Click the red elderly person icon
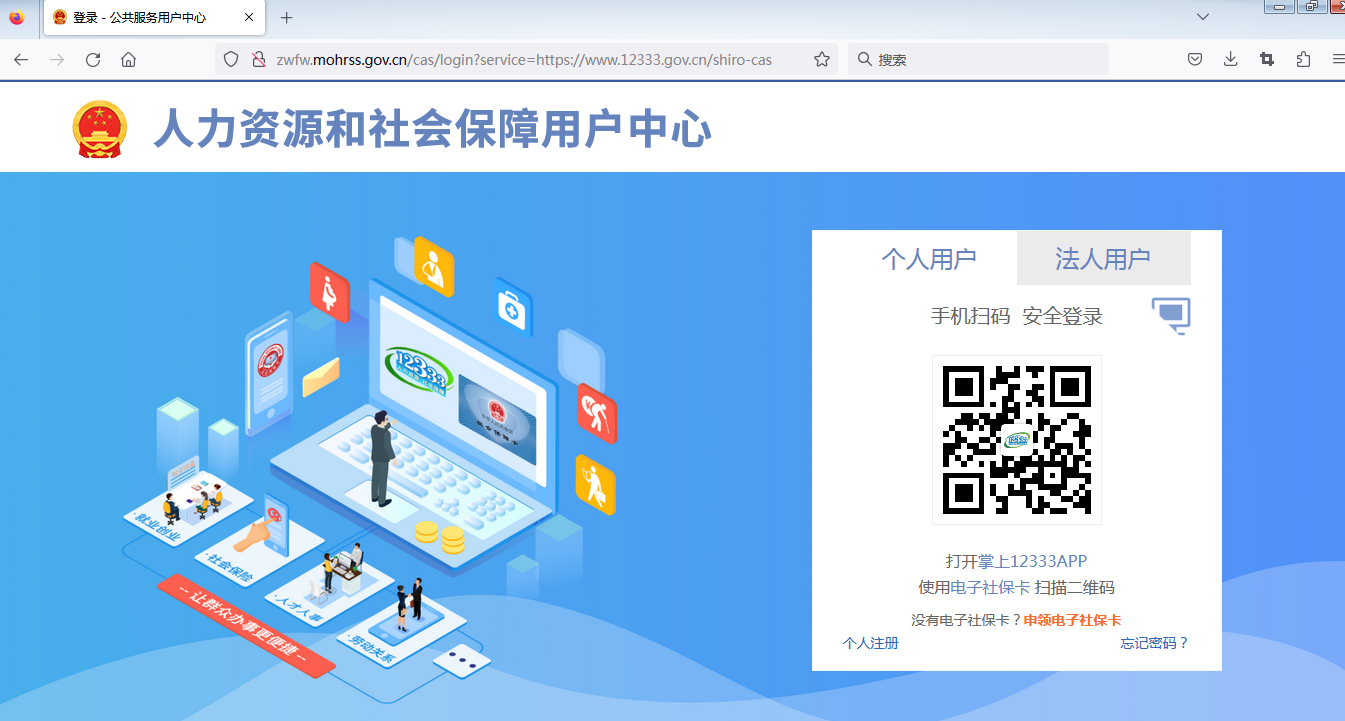This screenshot has height=721, width=1345. (597, 412)
